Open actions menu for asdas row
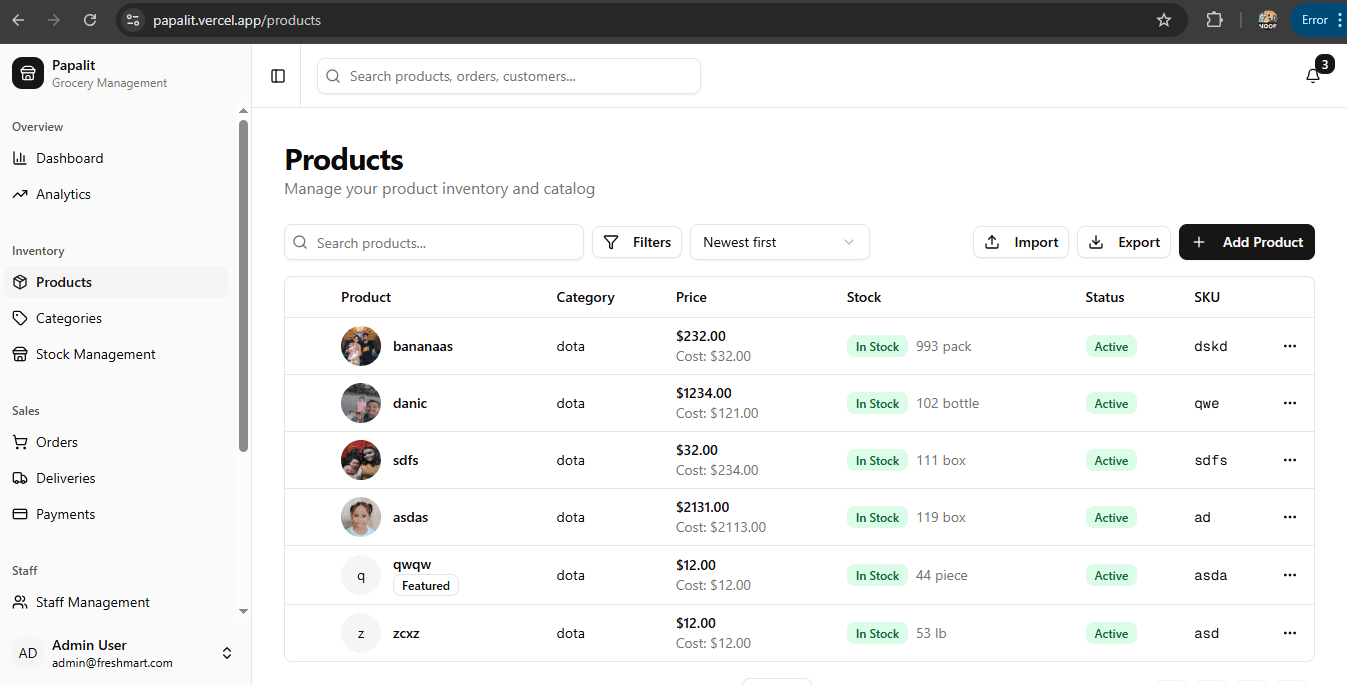Image resolution: width=1347 pixels, height=685 pixels. click(1290, 517)
